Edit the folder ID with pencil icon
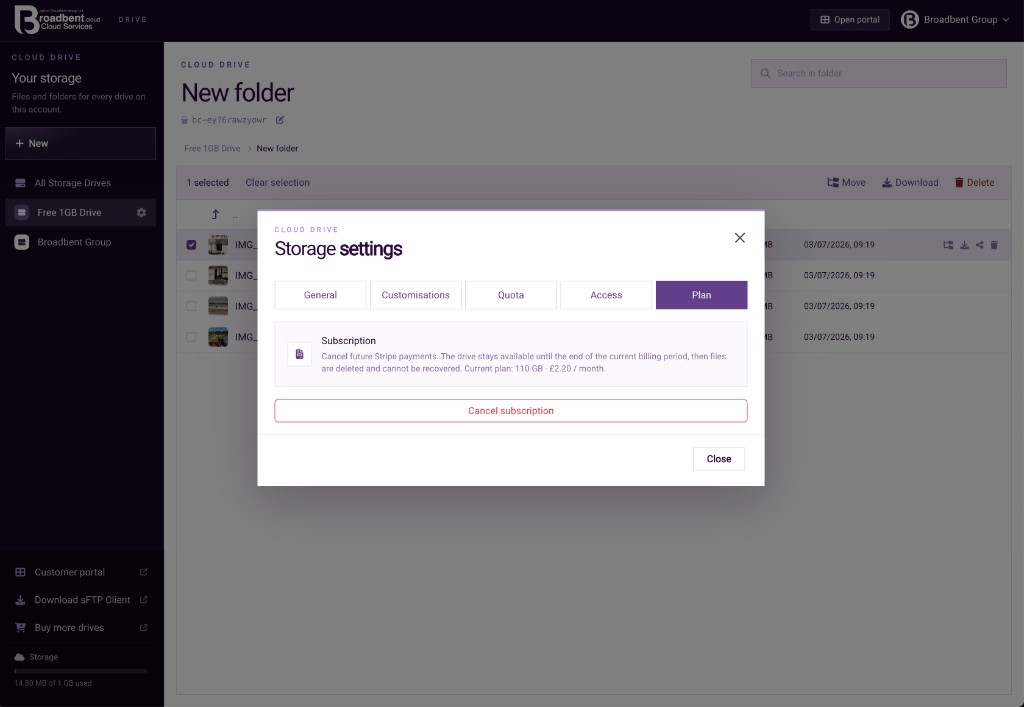 pyautogui.click(x=280, y=120)
